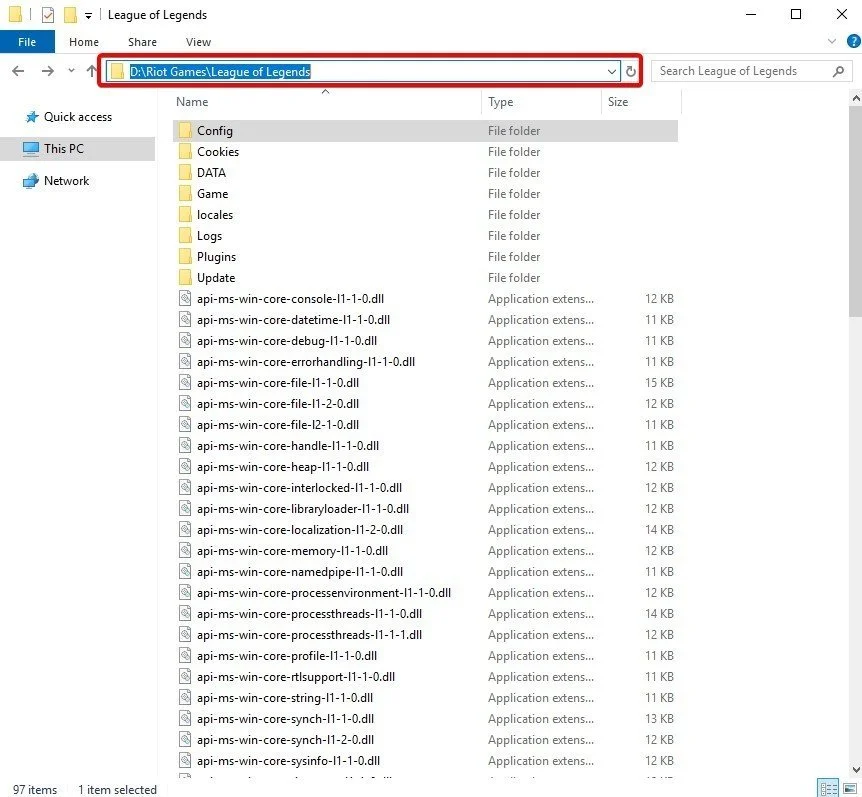This screenshot has height=797, width=862.
Task: Click the address bar path text
Action: tap(220, 71)
